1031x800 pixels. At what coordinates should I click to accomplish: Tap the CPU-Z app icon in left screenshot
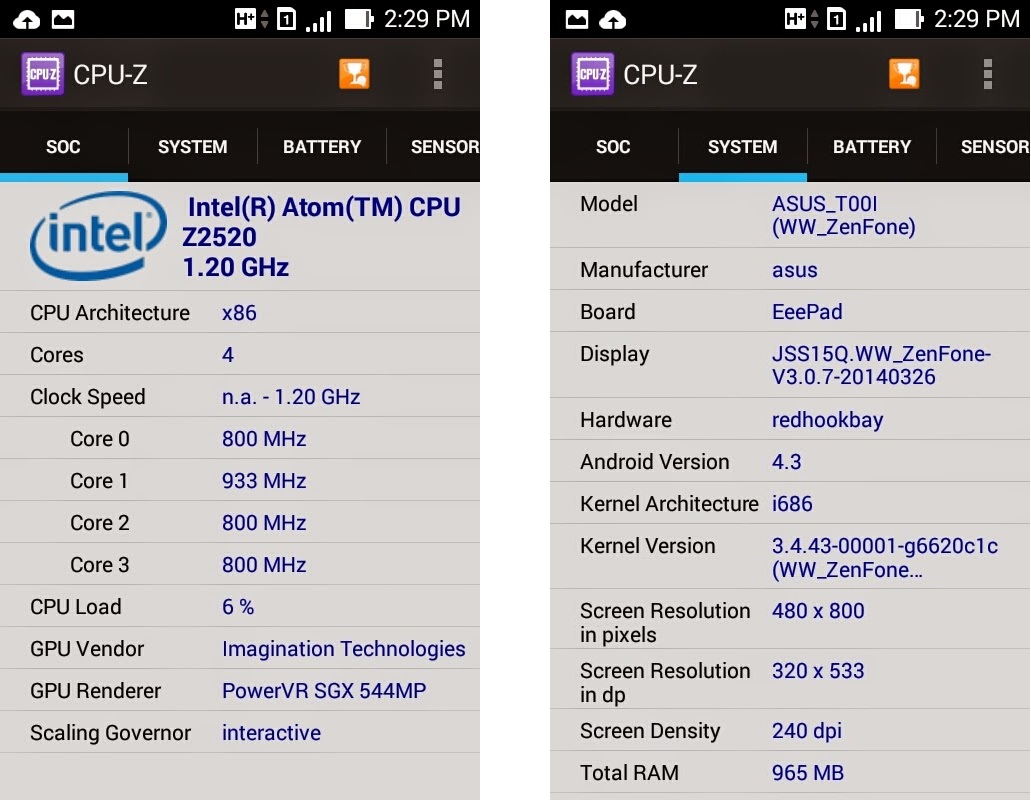[x=43, y=74]
